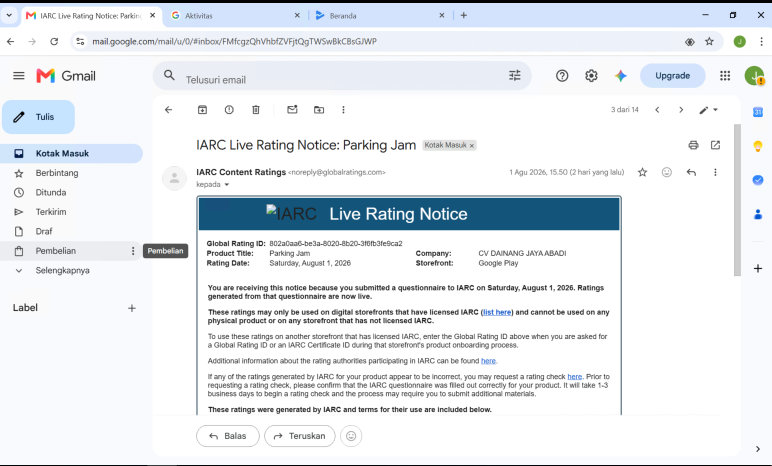
Task: Switch to the Aktivitas browser tab
Action: click(x=234, y=16)
